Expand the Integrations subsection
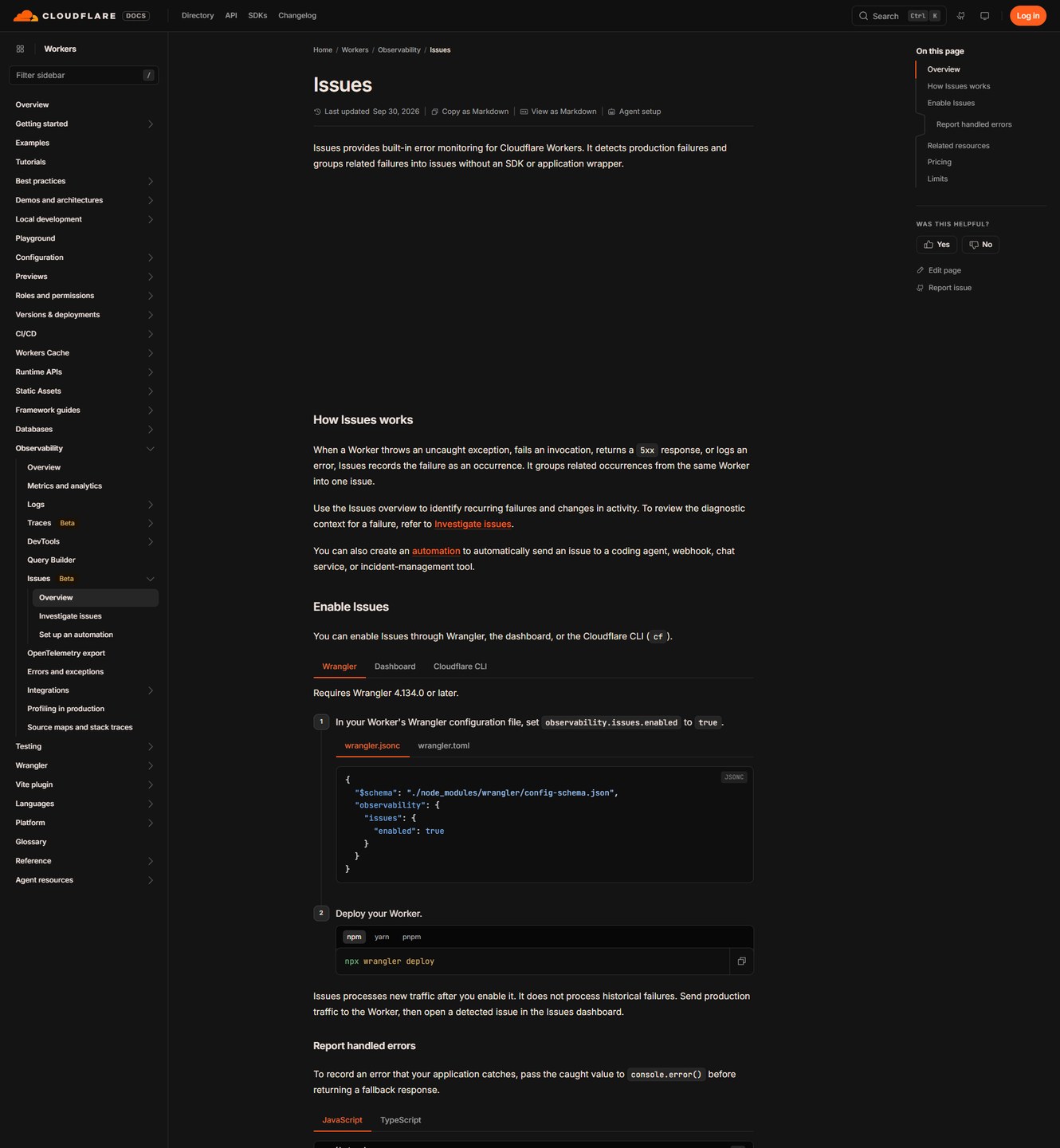 tap(150, 690)
